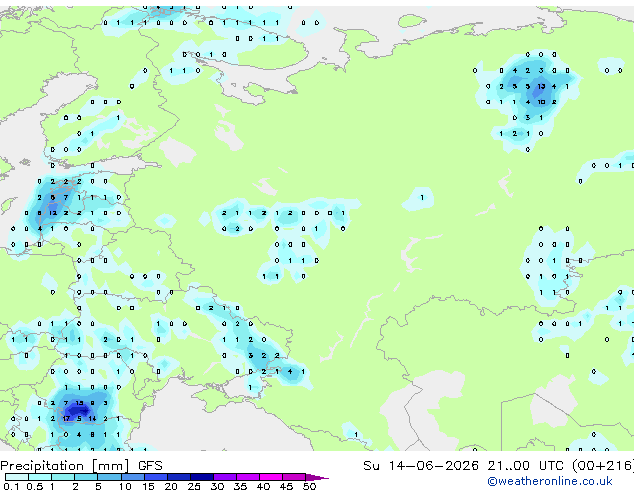Click the 0.1–0.5 mm legend color swatch
634x490 pixels.
click(x=17, y=477)
